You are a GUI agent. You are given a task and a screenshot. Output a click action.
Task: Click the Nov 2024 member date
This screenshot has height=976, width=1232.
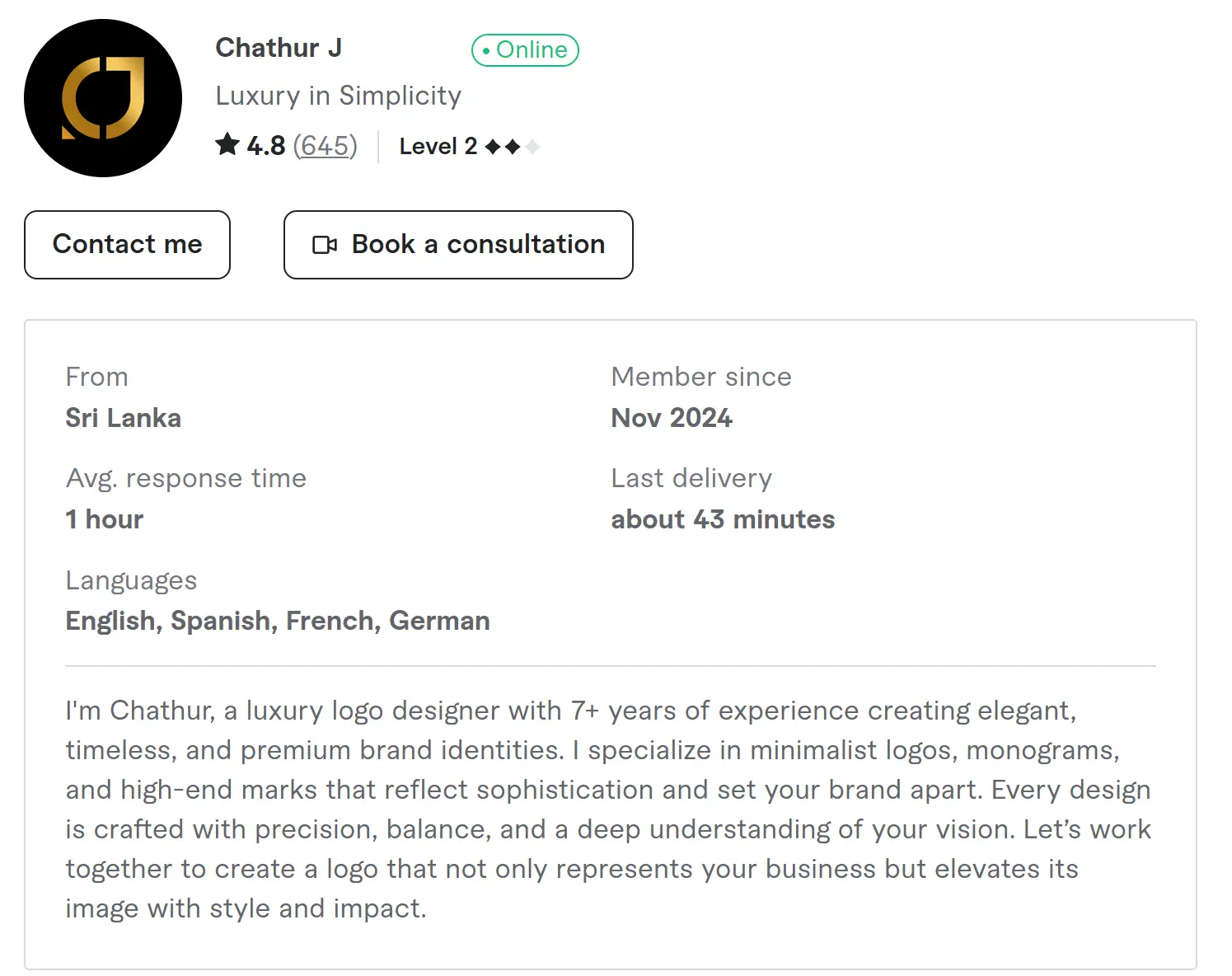tap(671, 418)
